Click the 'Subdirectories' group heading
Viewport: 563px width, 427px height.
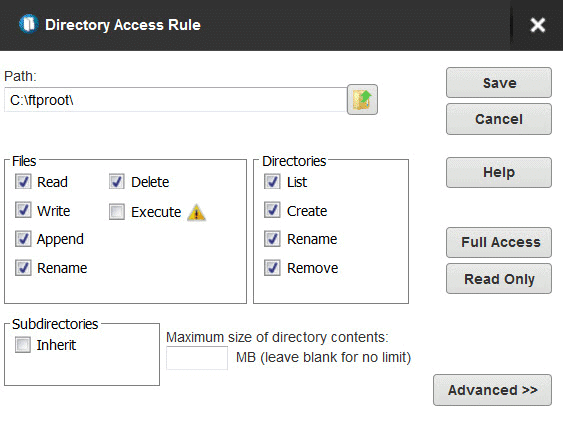55,324
